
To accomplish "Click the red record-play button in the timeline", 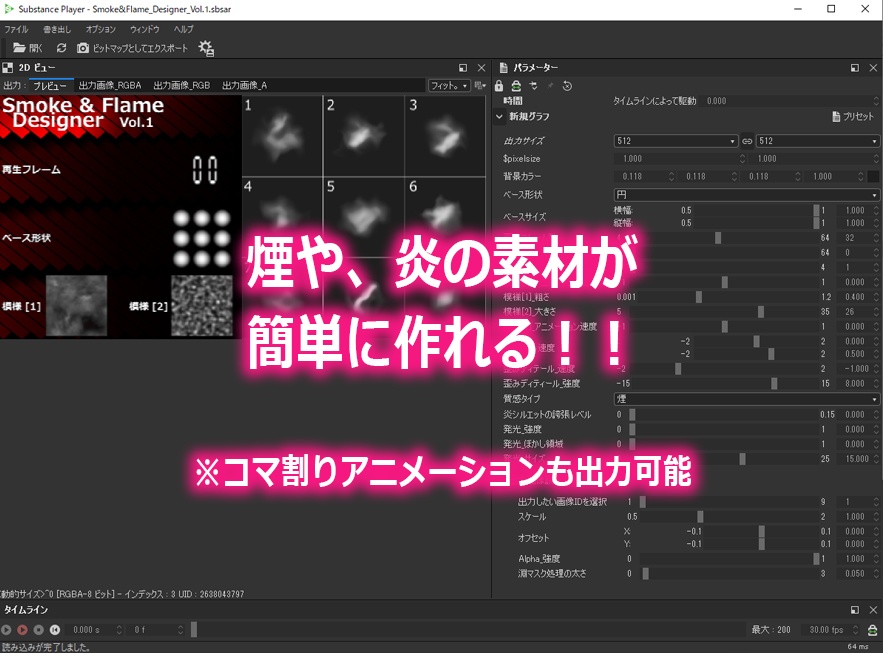I will (23, 630).
